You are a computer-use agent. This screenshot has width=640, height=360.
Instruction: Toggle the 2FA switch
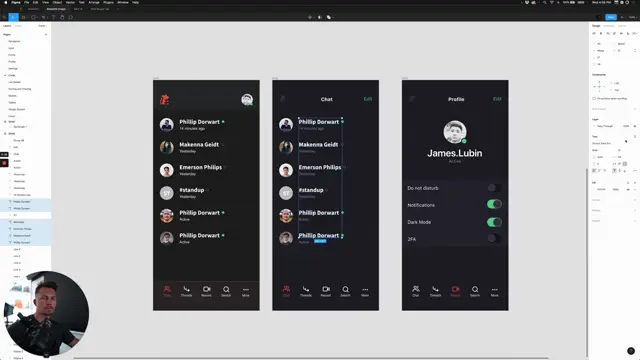(x=494, y=238)
